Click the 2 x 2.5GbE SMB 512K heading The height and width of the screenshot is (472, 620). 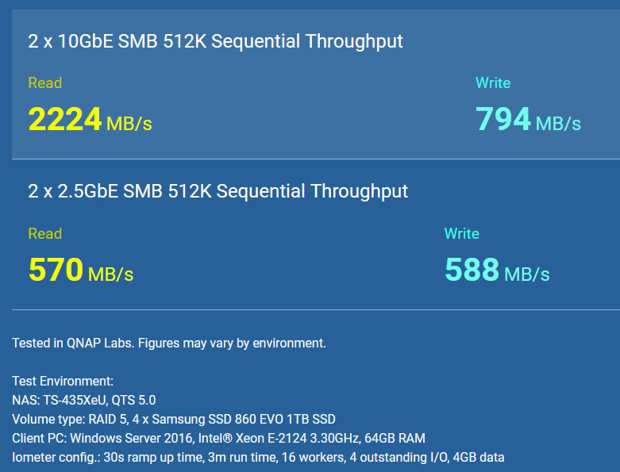[x=218, y=192]
